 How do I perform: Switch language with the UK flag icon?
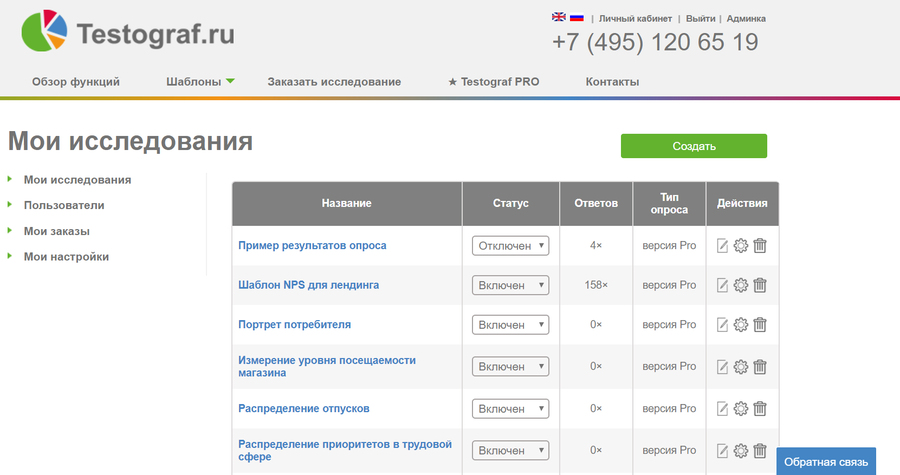click(558, 17)
